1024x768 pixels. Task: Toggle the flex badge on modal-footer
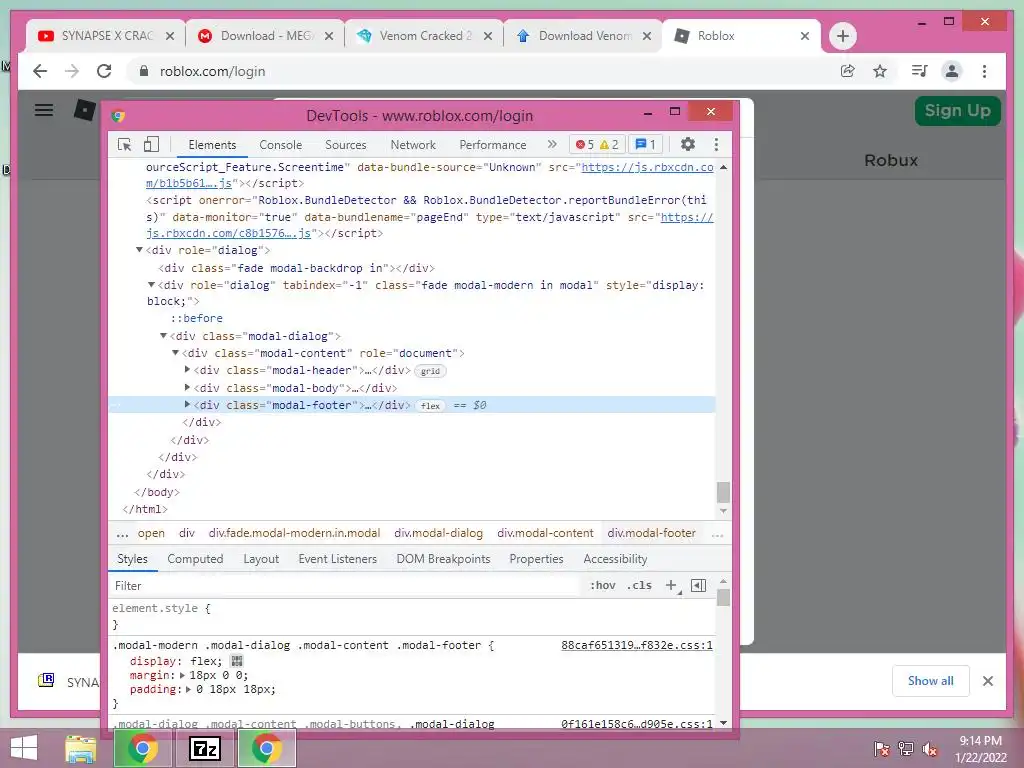[430, 406]
